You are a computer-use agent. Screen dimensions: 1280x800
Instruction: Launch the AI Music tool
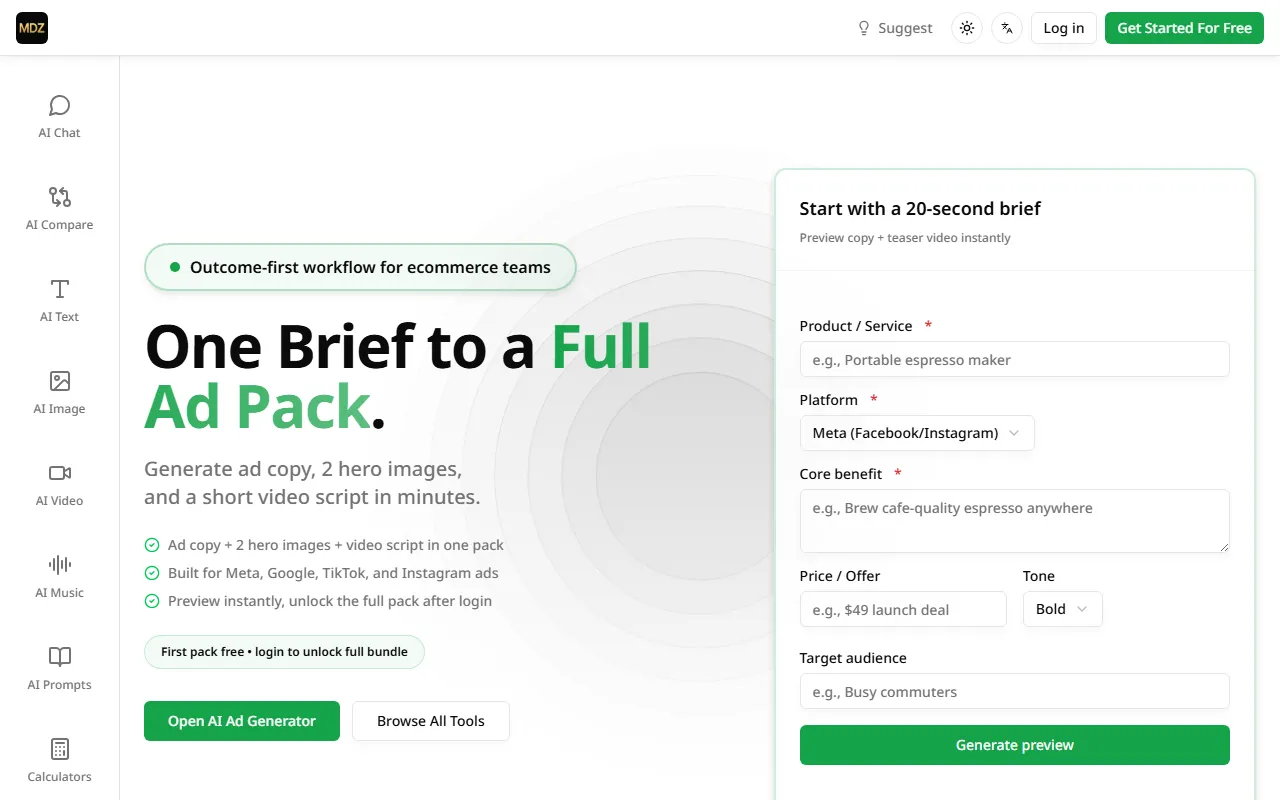point(60,576)
